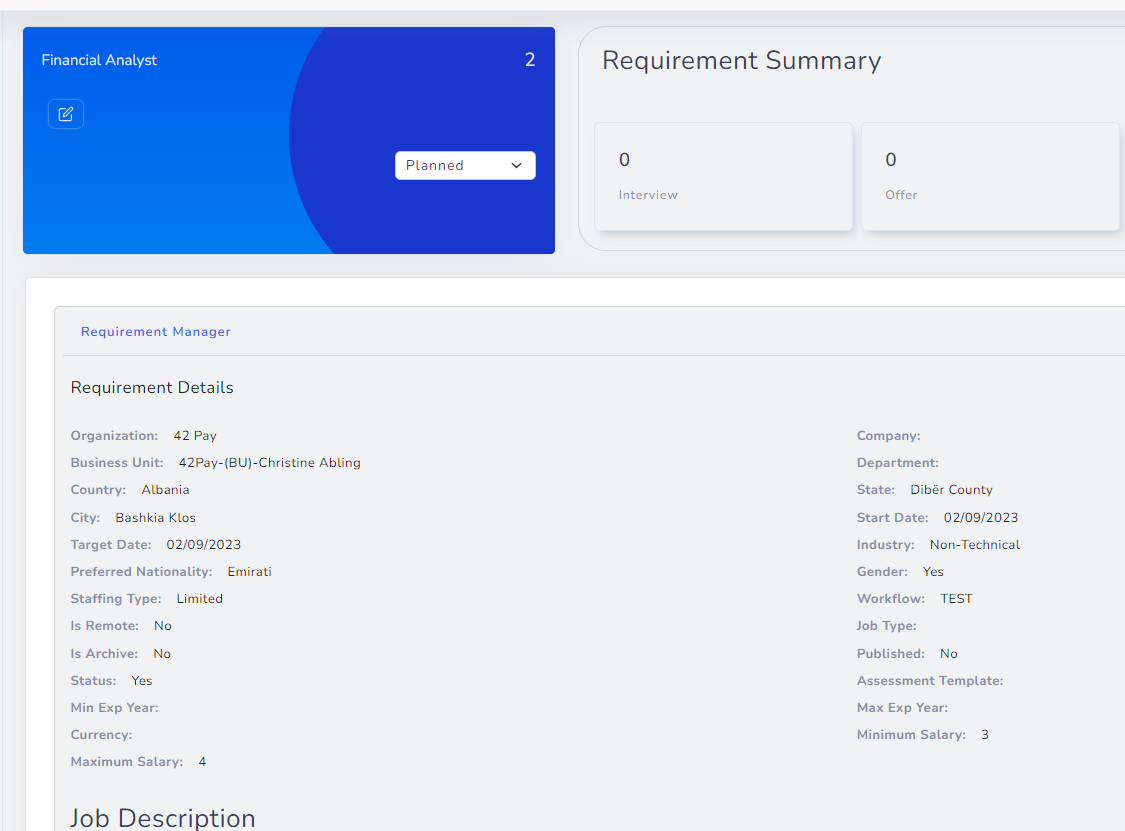
Task: Click the 42 Pay organization value
Action: 194,435
